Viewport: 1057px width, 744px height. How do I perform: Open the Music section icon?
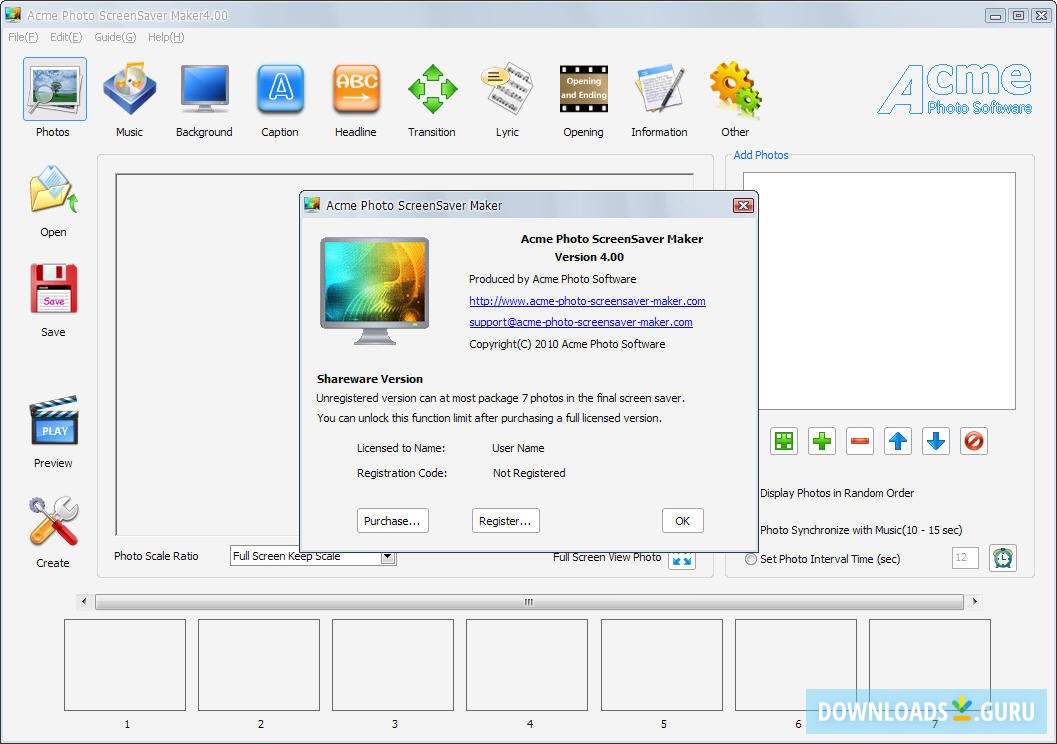point(129,89)
